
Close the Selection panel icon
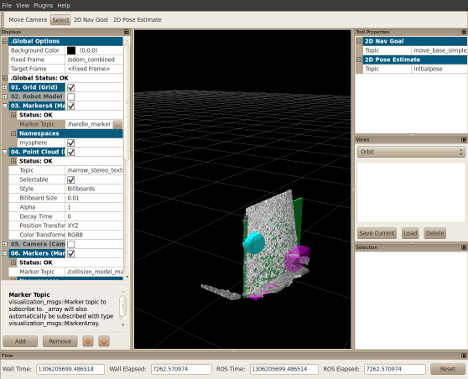(x=464, y=247)
